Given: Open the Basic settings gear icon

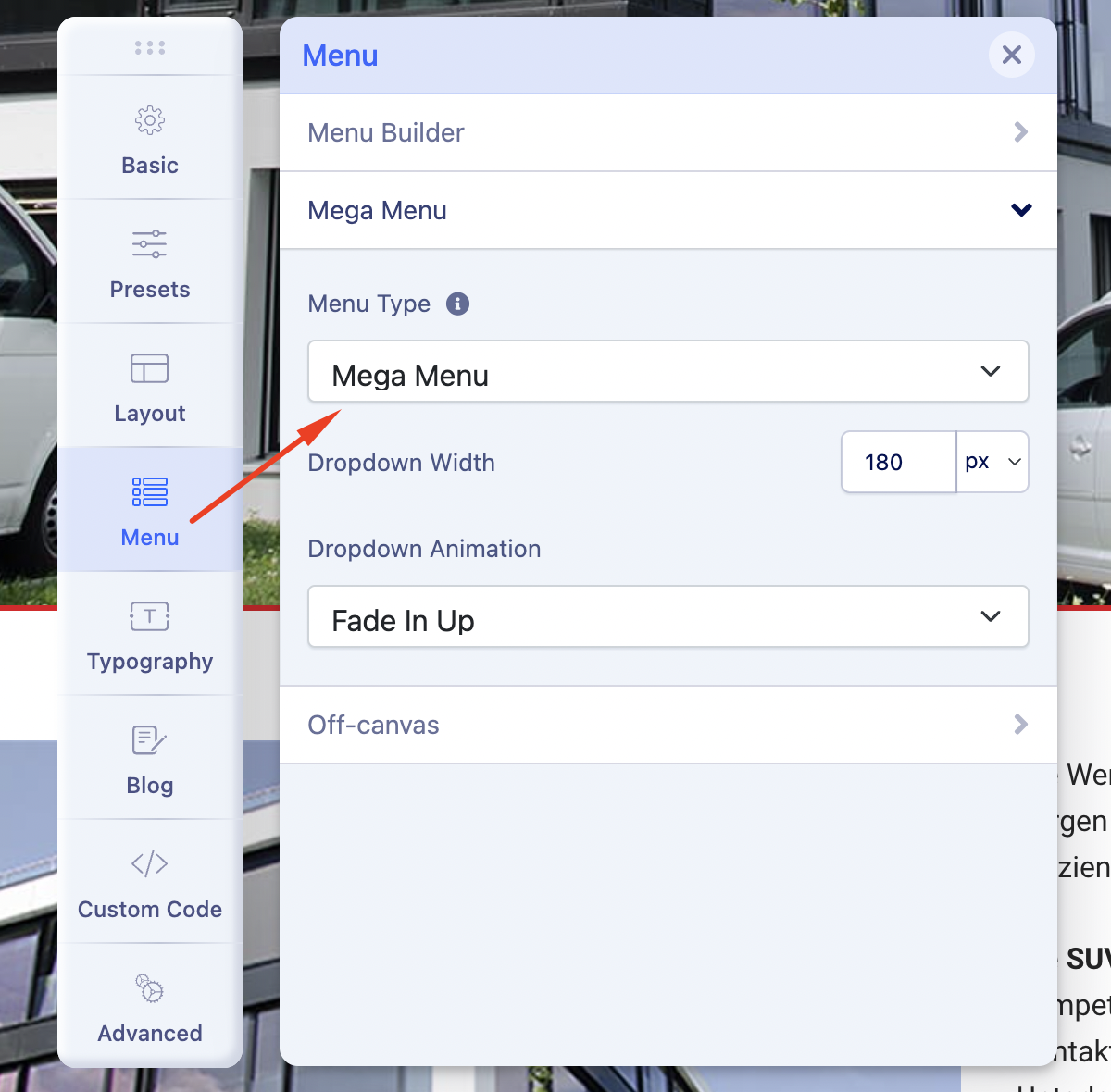Looking at the screenshot, I should 150,120.
